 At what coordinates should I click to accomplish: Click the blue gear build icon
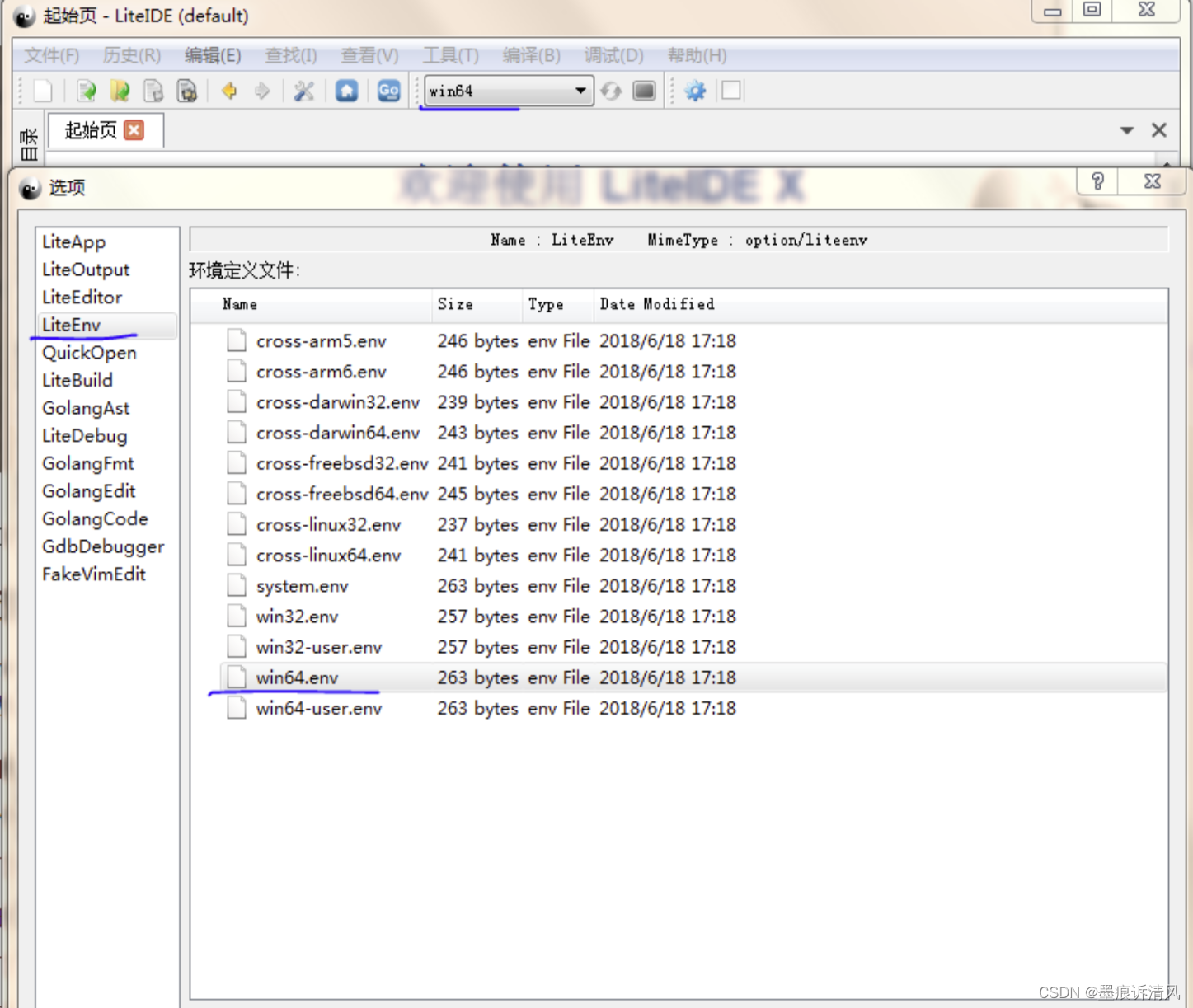pyautogui.click(x=695, y=91)
